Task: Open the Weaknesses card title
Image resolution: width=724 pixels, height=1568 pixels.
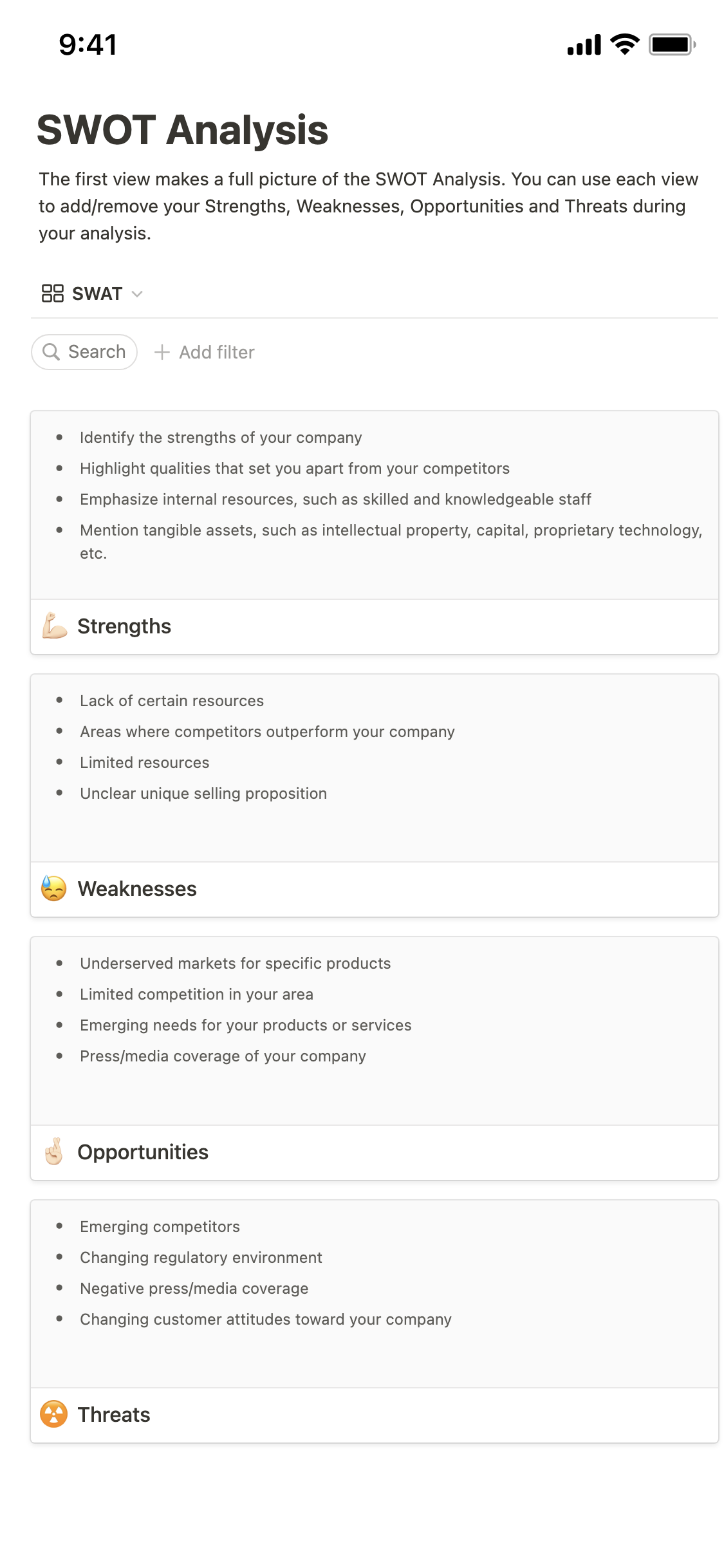Action: (x=137, y=889)
